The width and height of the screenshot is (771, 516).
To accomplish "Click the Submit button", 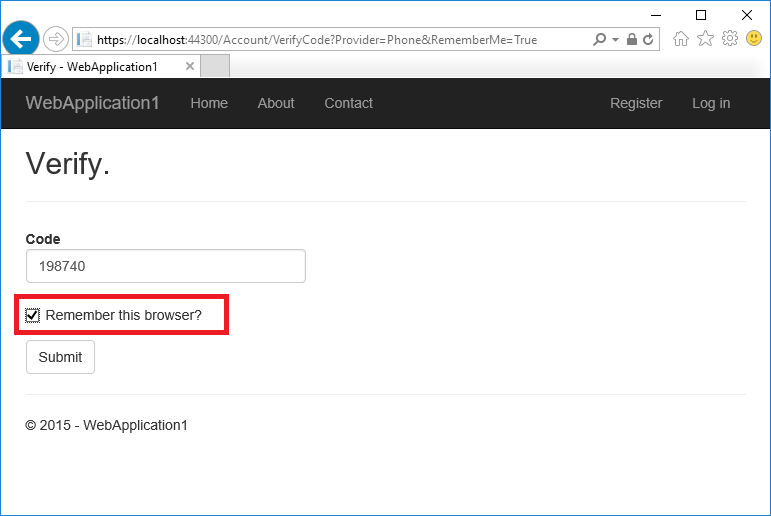I will tap(60, 357).
